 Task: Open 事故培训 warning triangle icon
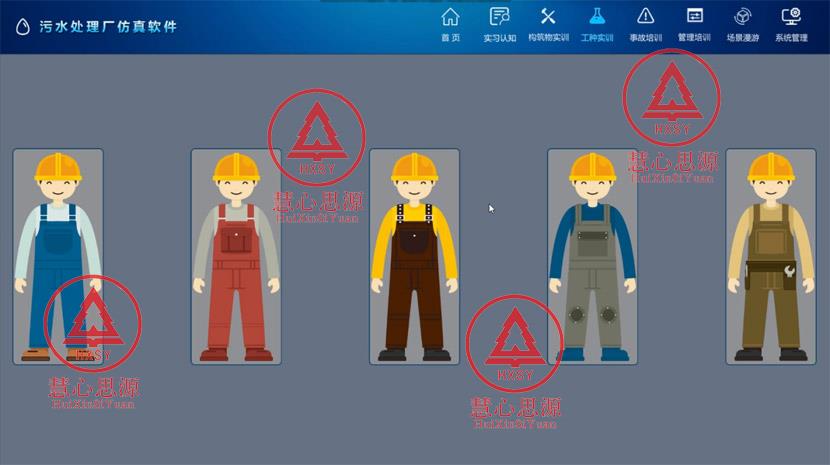click(x=645, y=16)
